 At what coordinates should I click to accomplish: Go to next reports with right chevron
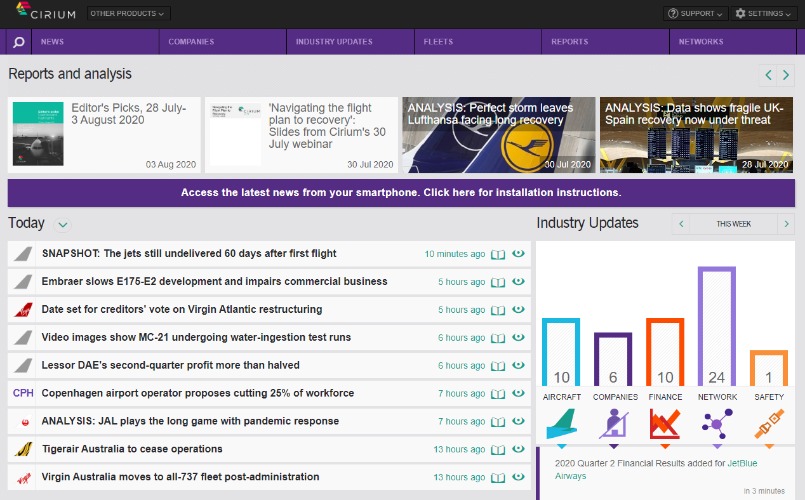pos(786,75)
